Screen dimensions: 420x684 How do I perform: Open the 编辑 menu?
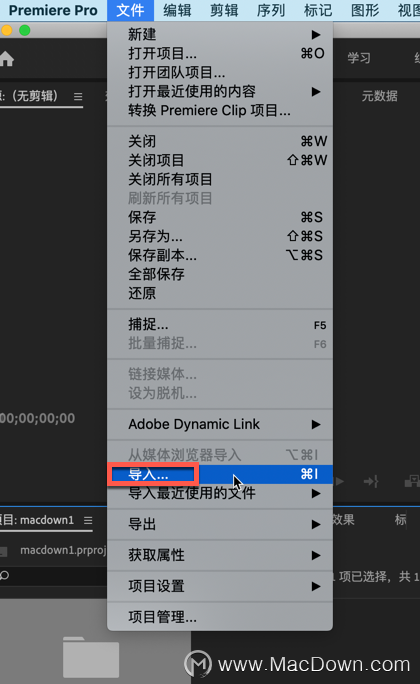(x=177, y=10)
